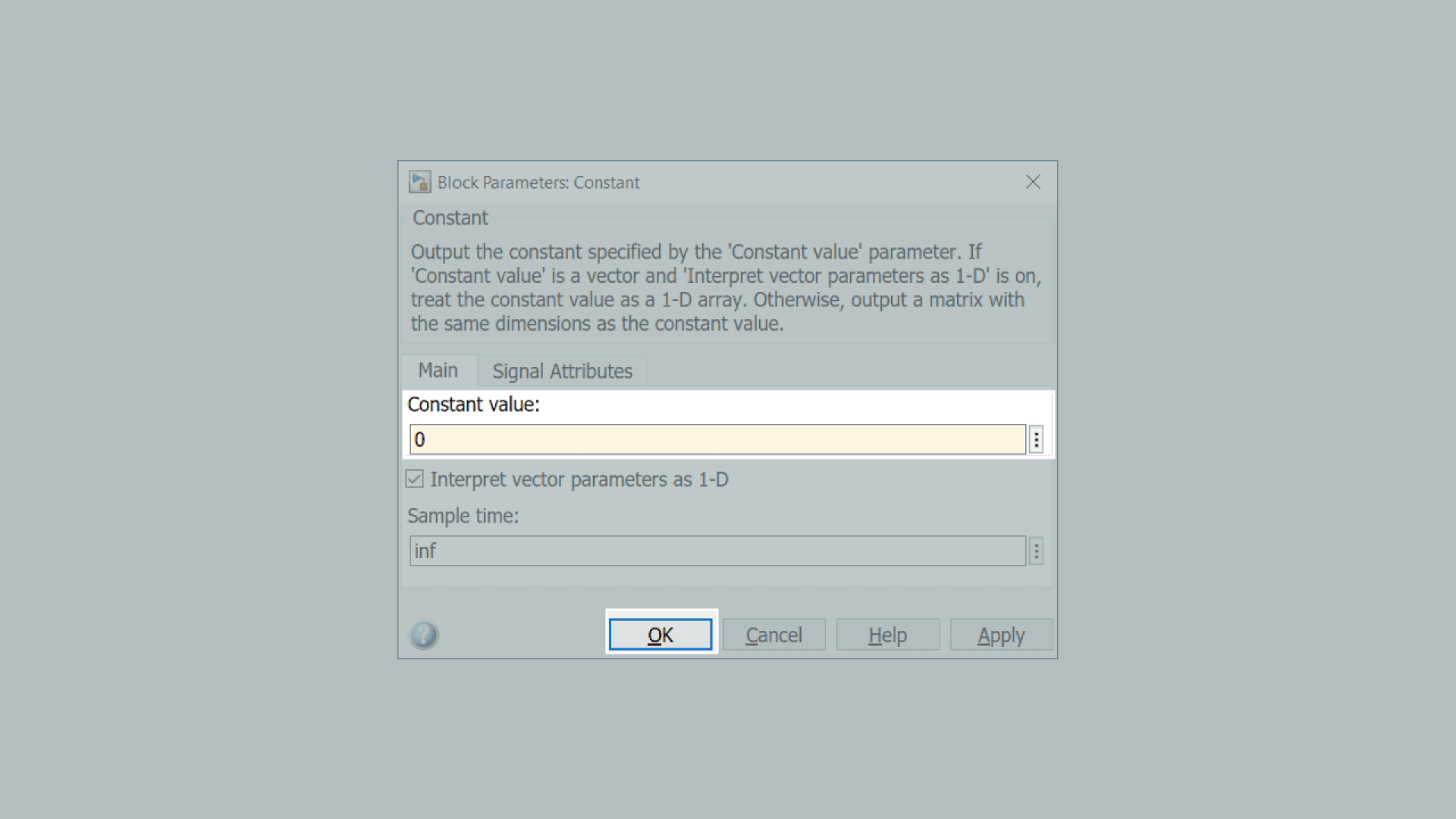This screenshot has height=819, width=1456.
Task: Open the Sample time three-dot actions menu
Action: pos(1036,551)
